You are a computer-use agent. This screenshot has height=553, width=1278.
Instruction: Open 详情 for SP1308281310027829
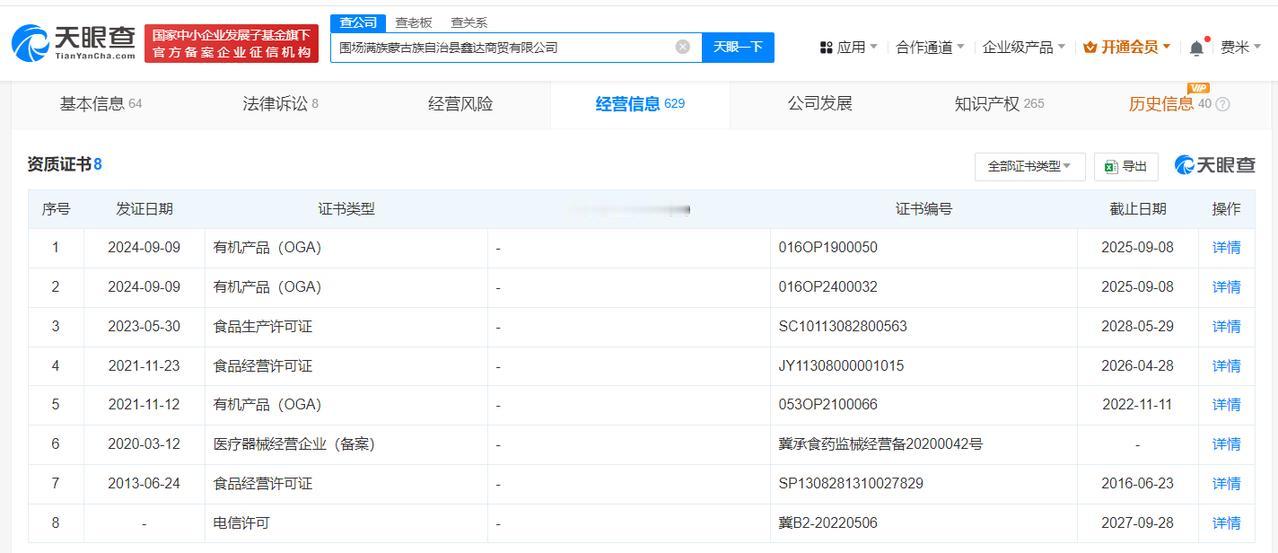[1226, 484]
